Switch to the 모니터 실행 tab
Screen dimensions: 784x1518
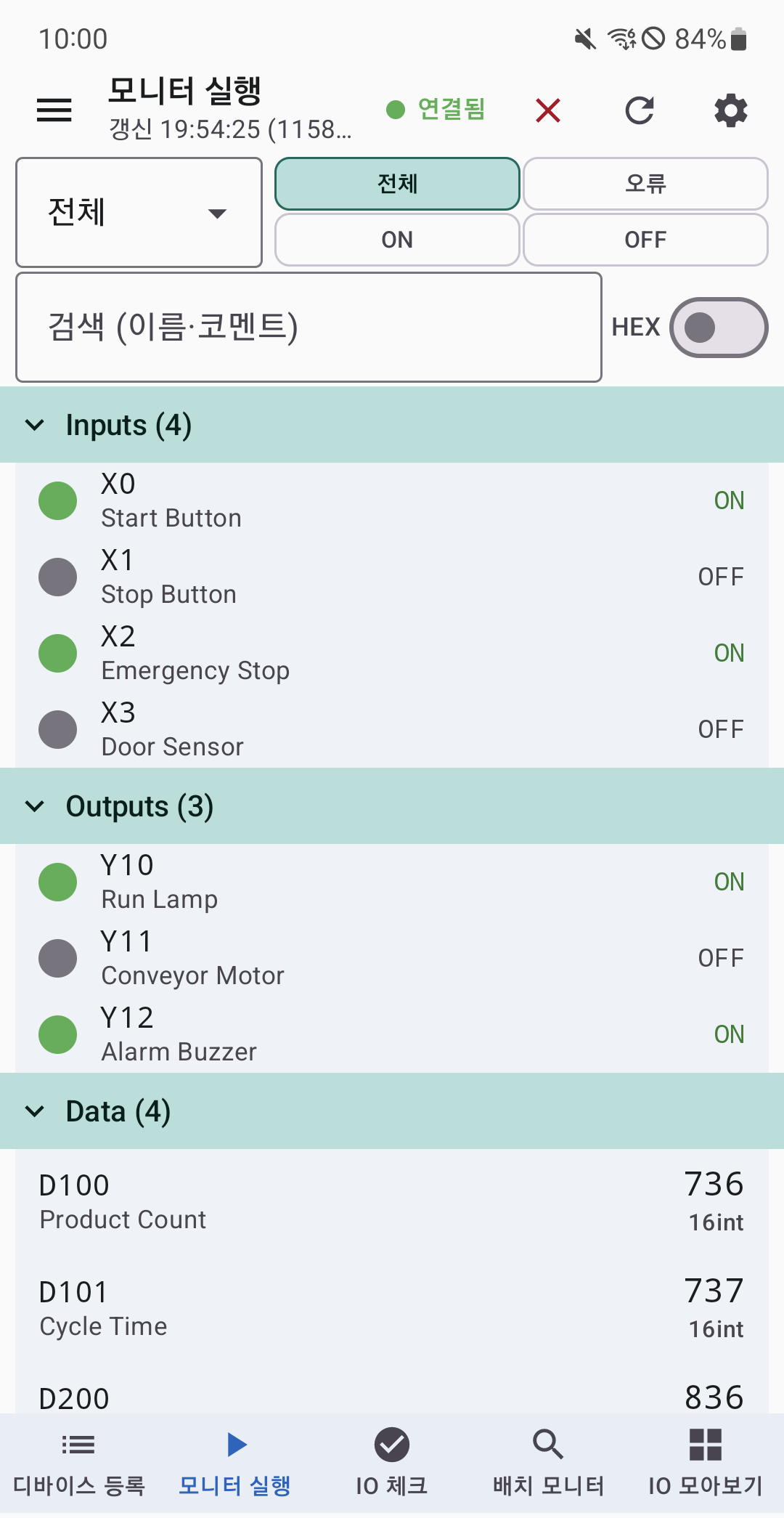[235, 1461]
